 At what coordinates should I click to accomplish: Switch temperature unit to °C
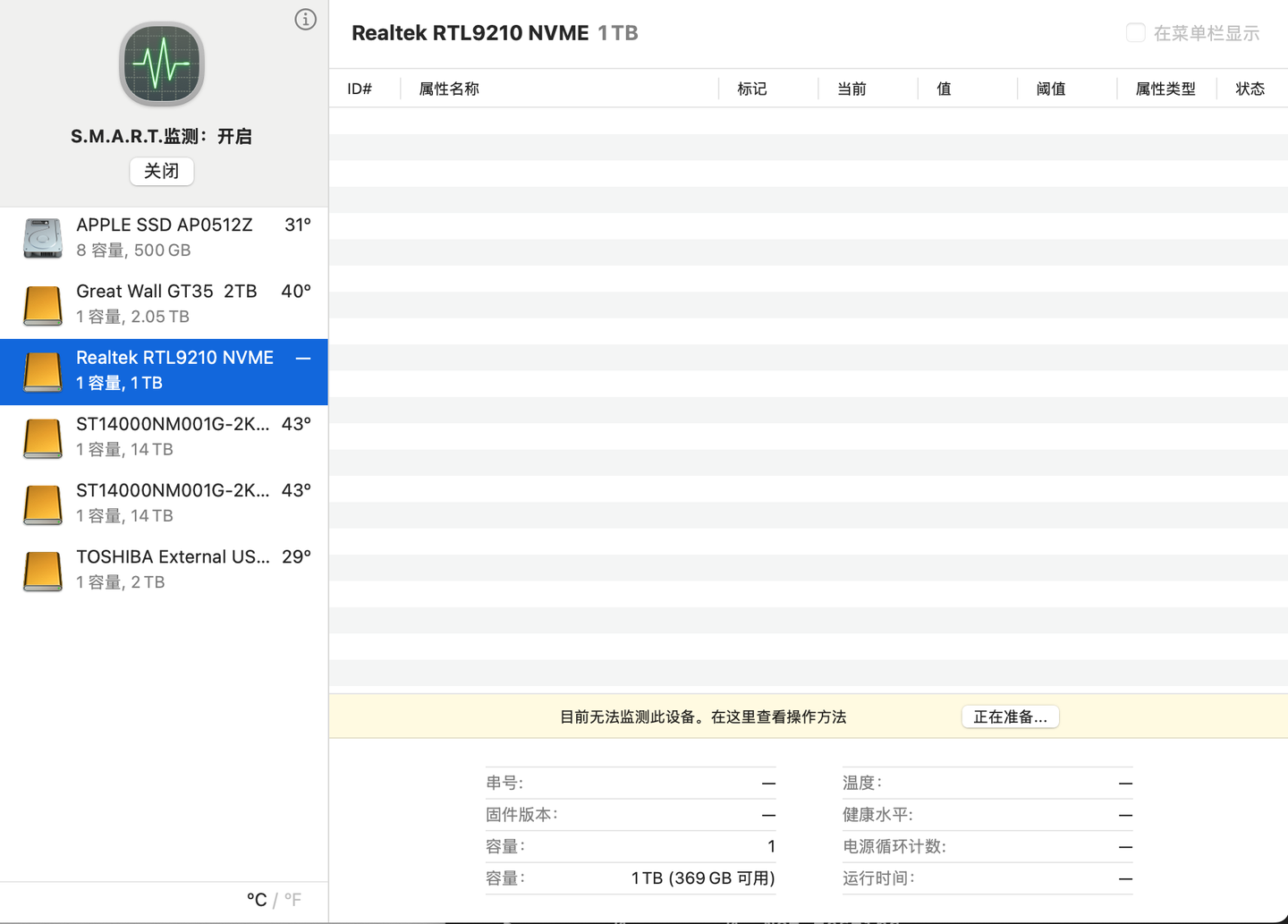[257, 900]
